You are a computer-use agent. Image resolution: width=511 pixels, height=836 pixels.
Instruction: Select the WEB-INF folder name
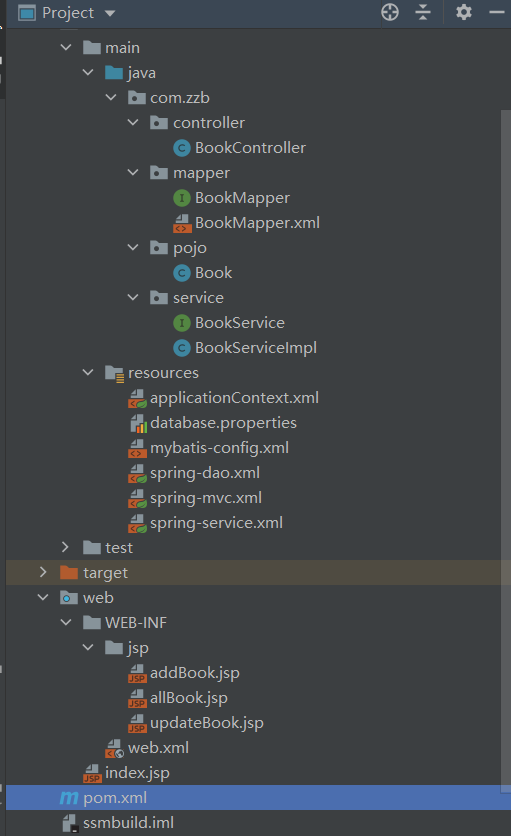(x=136, y=623)
